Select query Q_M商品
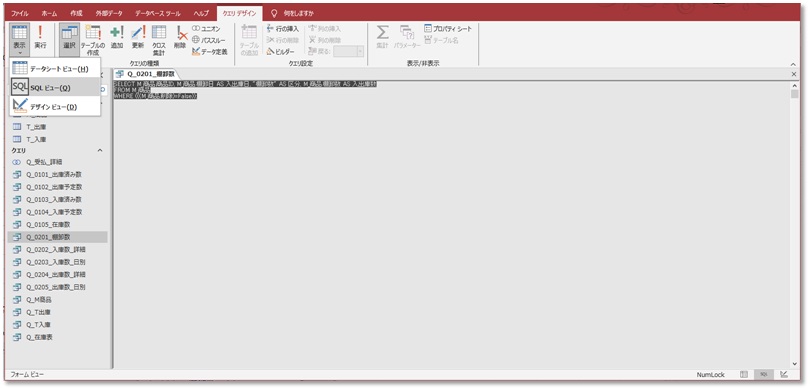 pyautogui.click(x=58, y=300)
